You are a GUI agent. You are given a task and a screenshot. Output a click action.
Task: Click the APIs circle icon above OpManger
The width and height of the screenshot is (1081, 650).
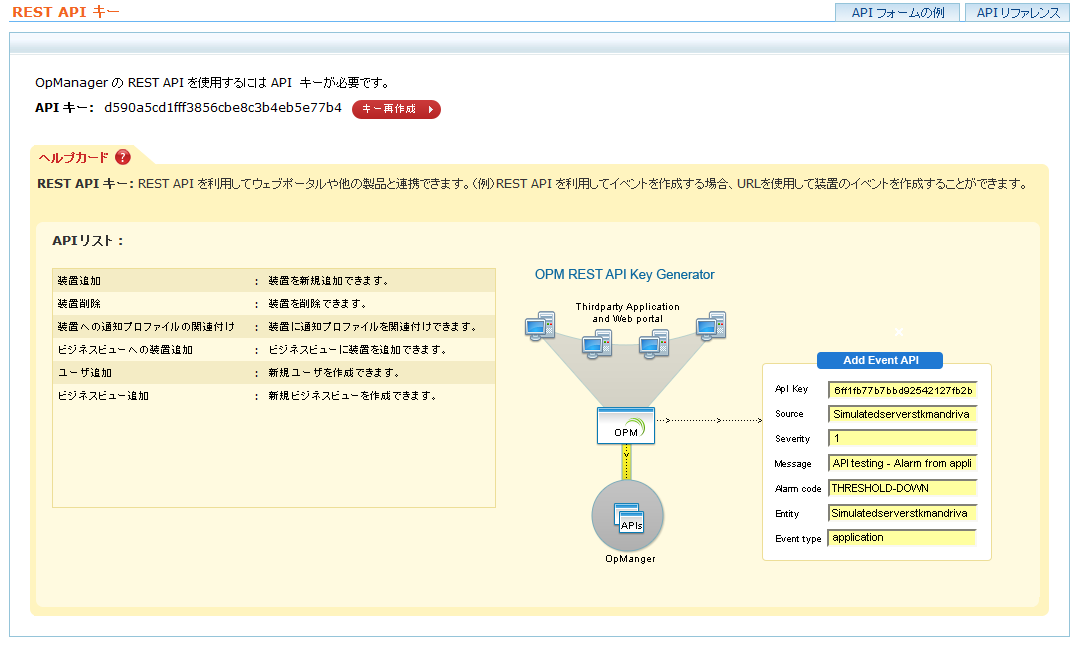(x=627, y=516)
